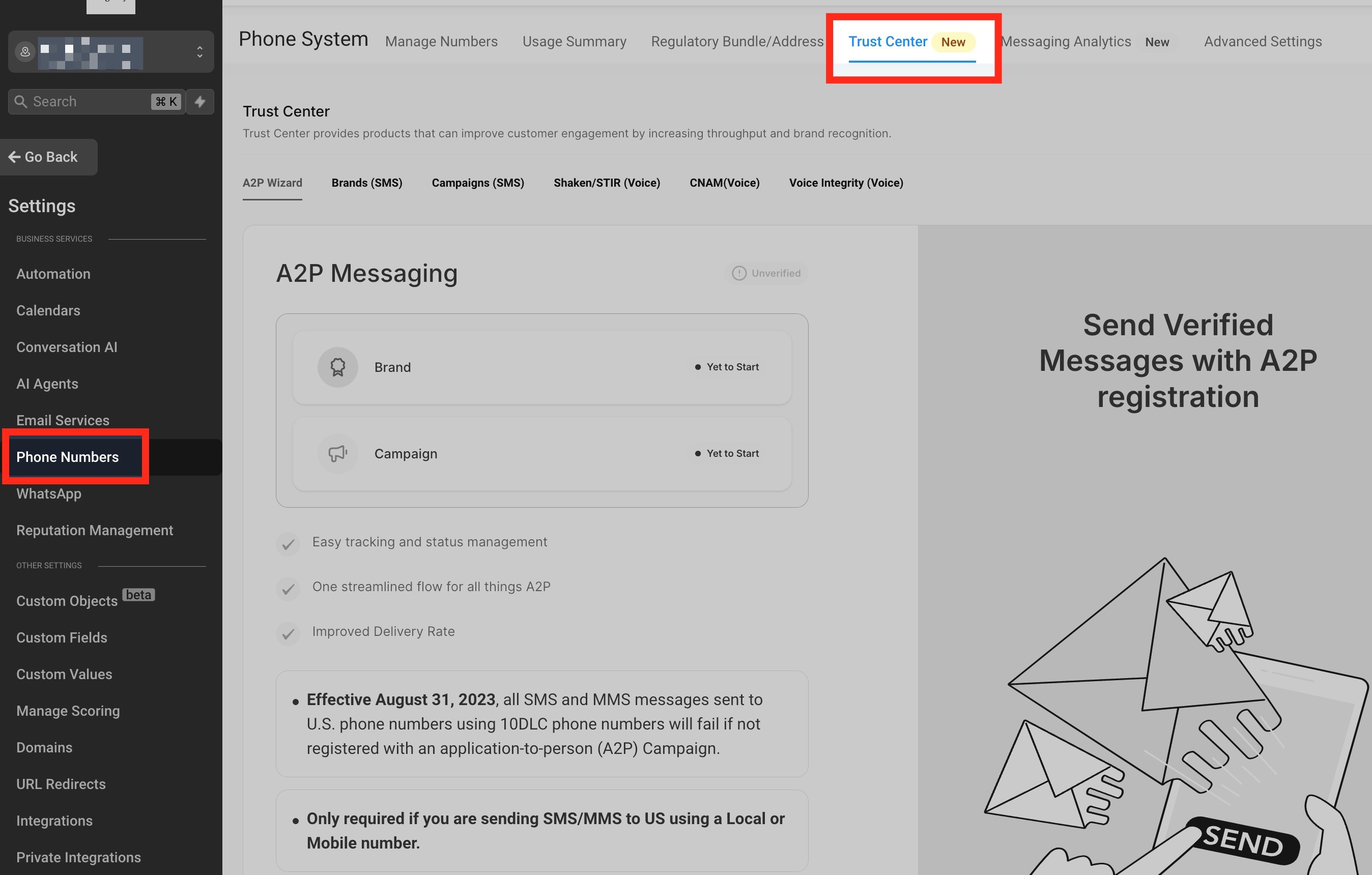Open the Advanced Settings tab
Viewport: 1372px width, 875px height.
(x=1263, y=42)
